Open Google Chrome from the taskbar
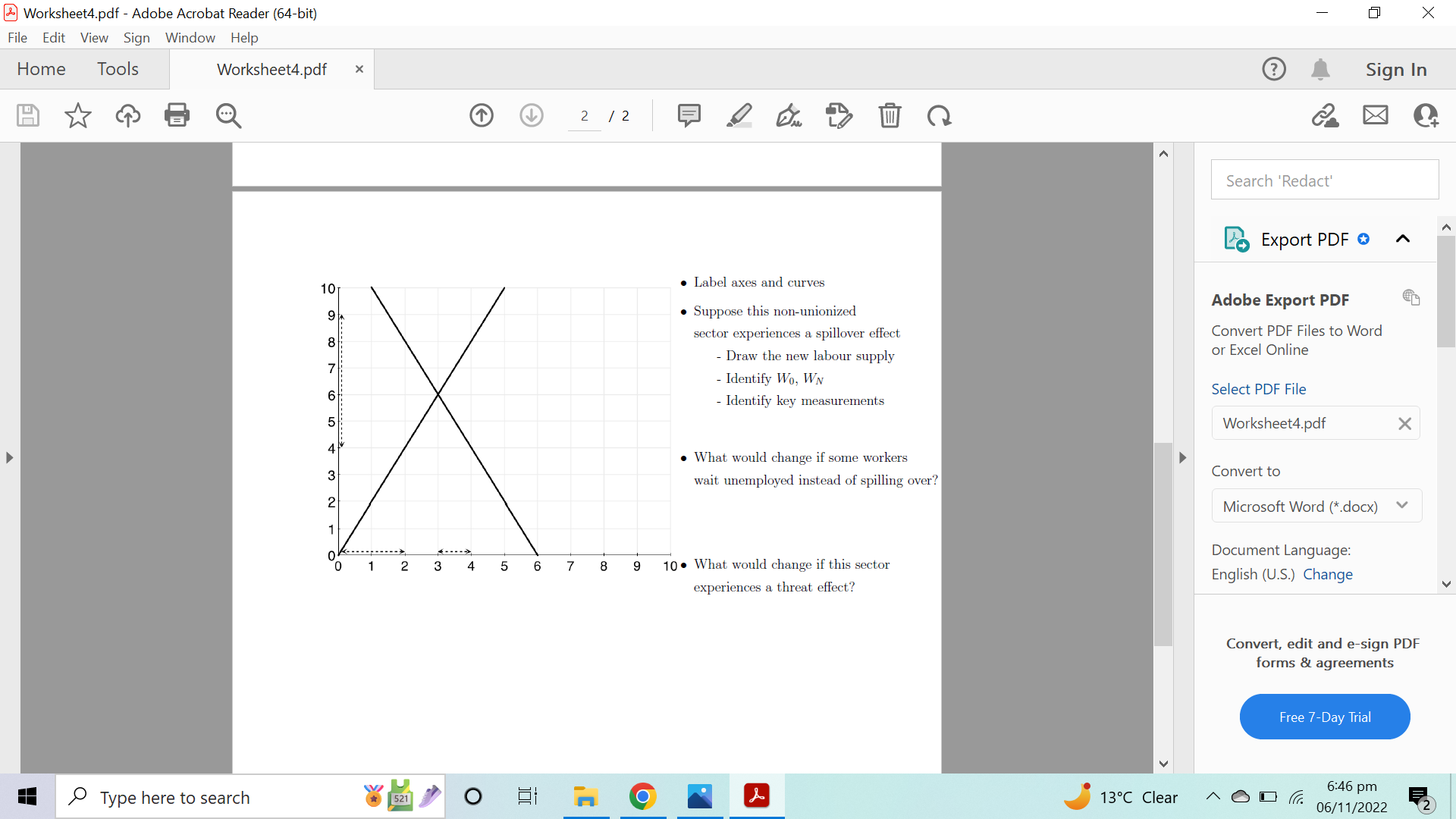This screenshot has height=819, width=1456. tap(643, 796)
